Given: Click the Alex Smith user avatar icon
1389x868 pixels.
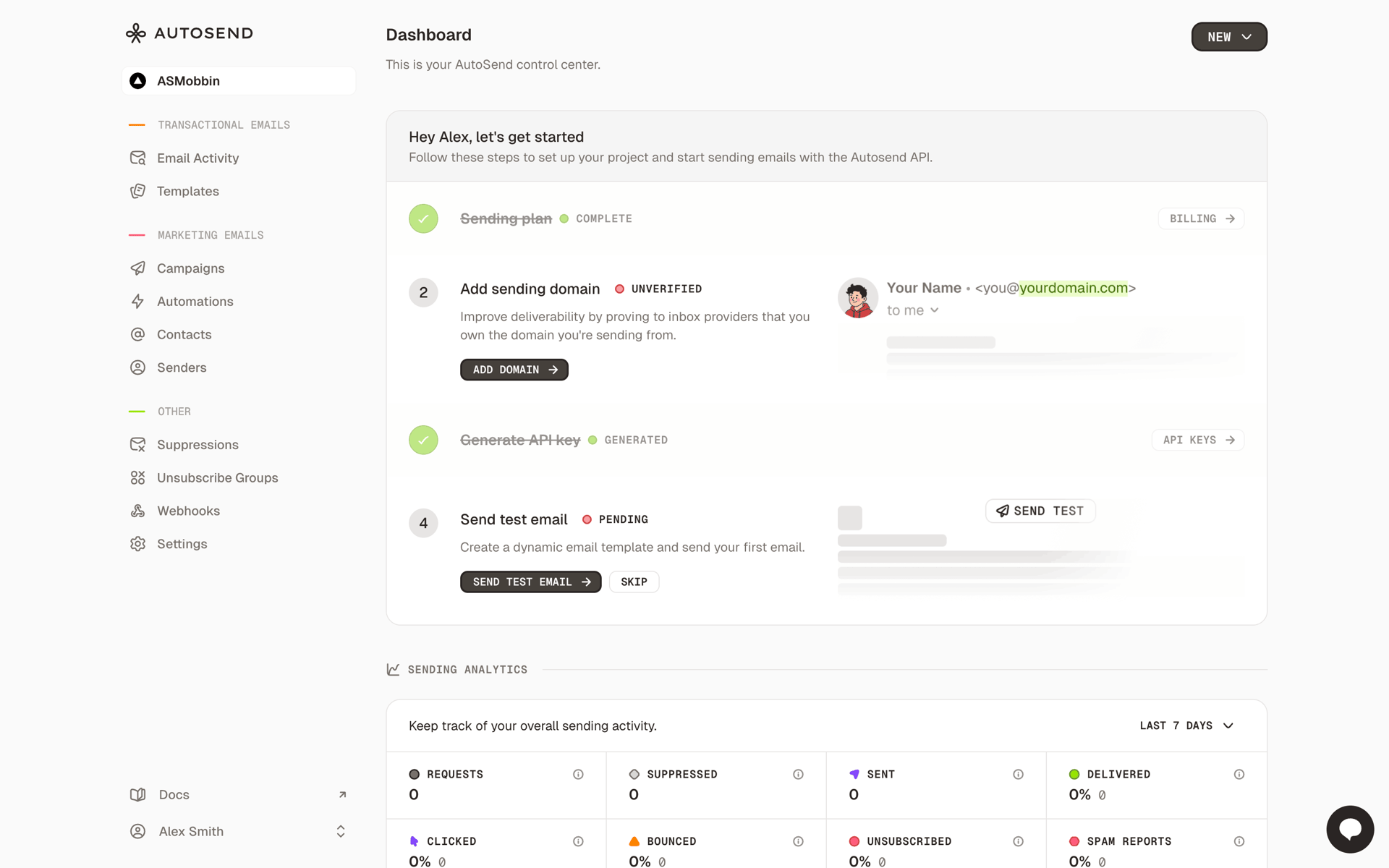Looking at the screenshot, I should pos(137,832).
